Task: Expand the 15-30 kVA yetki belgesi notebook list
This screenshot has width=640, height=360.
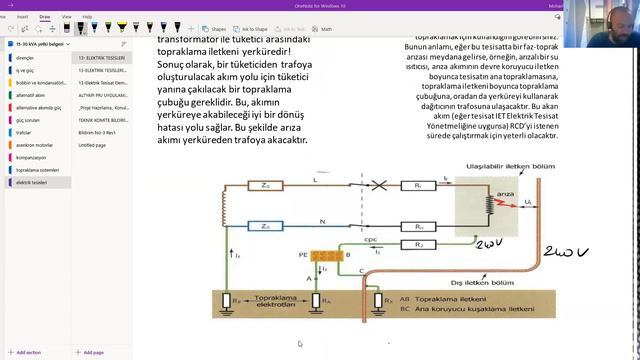Action: tap(39, 44)
